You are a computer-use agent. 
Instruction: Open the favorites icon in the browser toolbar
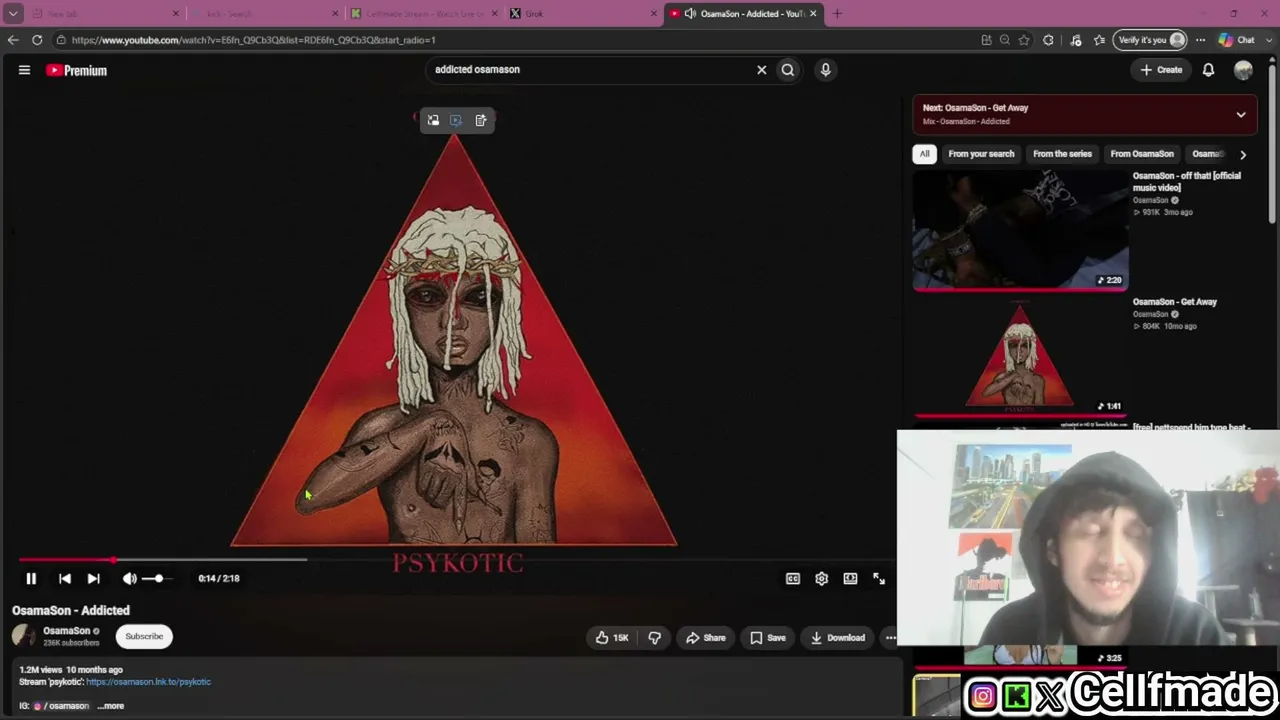tap(1100, 40)
